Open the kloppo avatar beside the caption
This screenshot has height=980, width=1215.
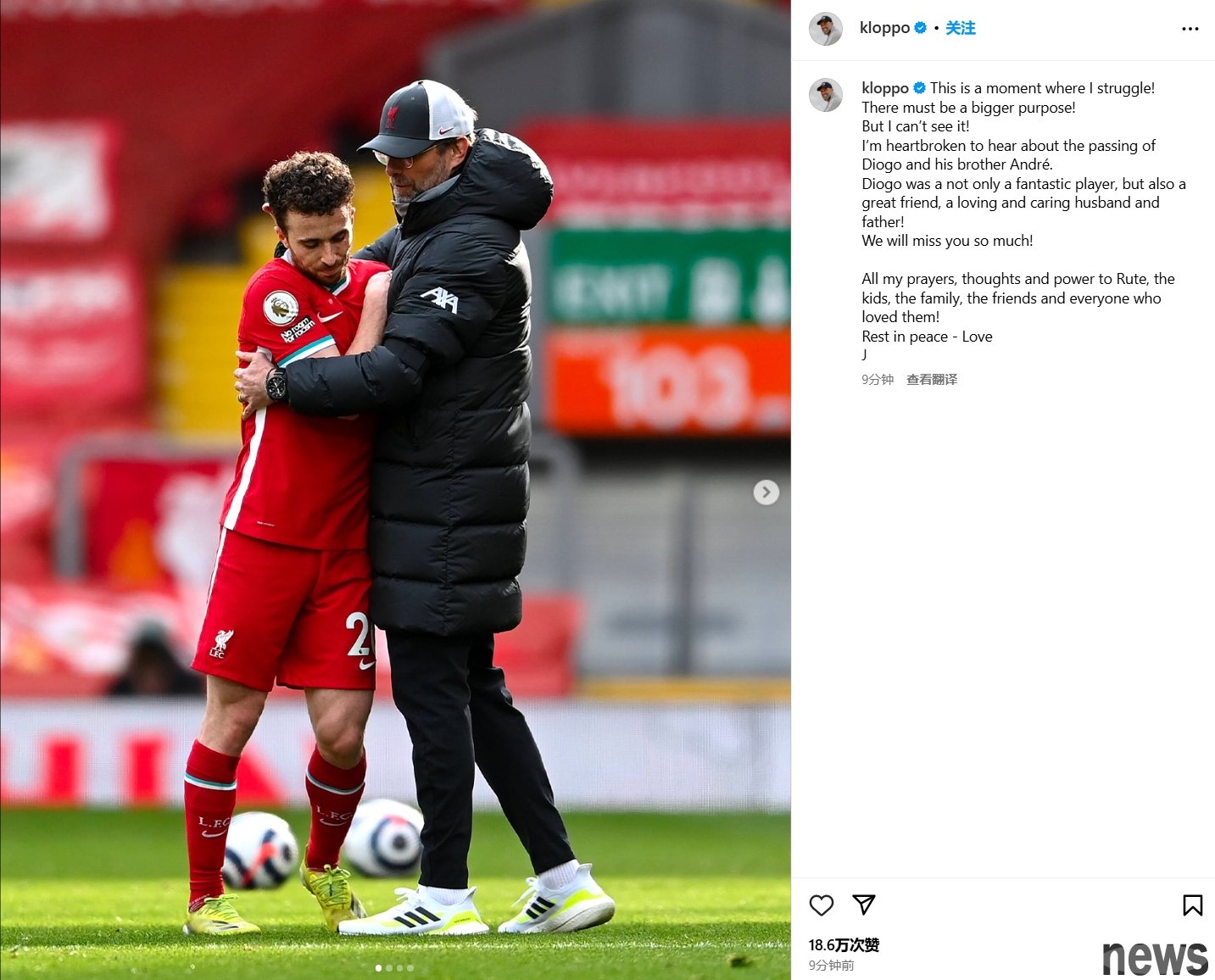(x=825, y=95)
